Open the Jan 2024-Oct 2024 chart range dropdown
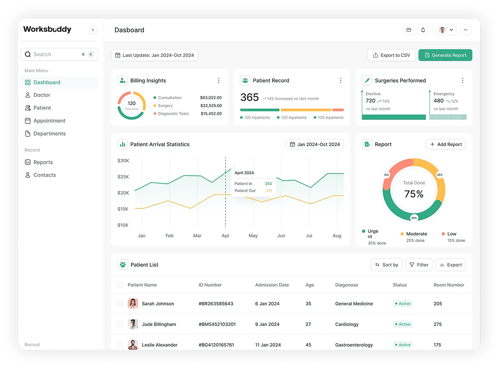500x368 pixels. 315,144
